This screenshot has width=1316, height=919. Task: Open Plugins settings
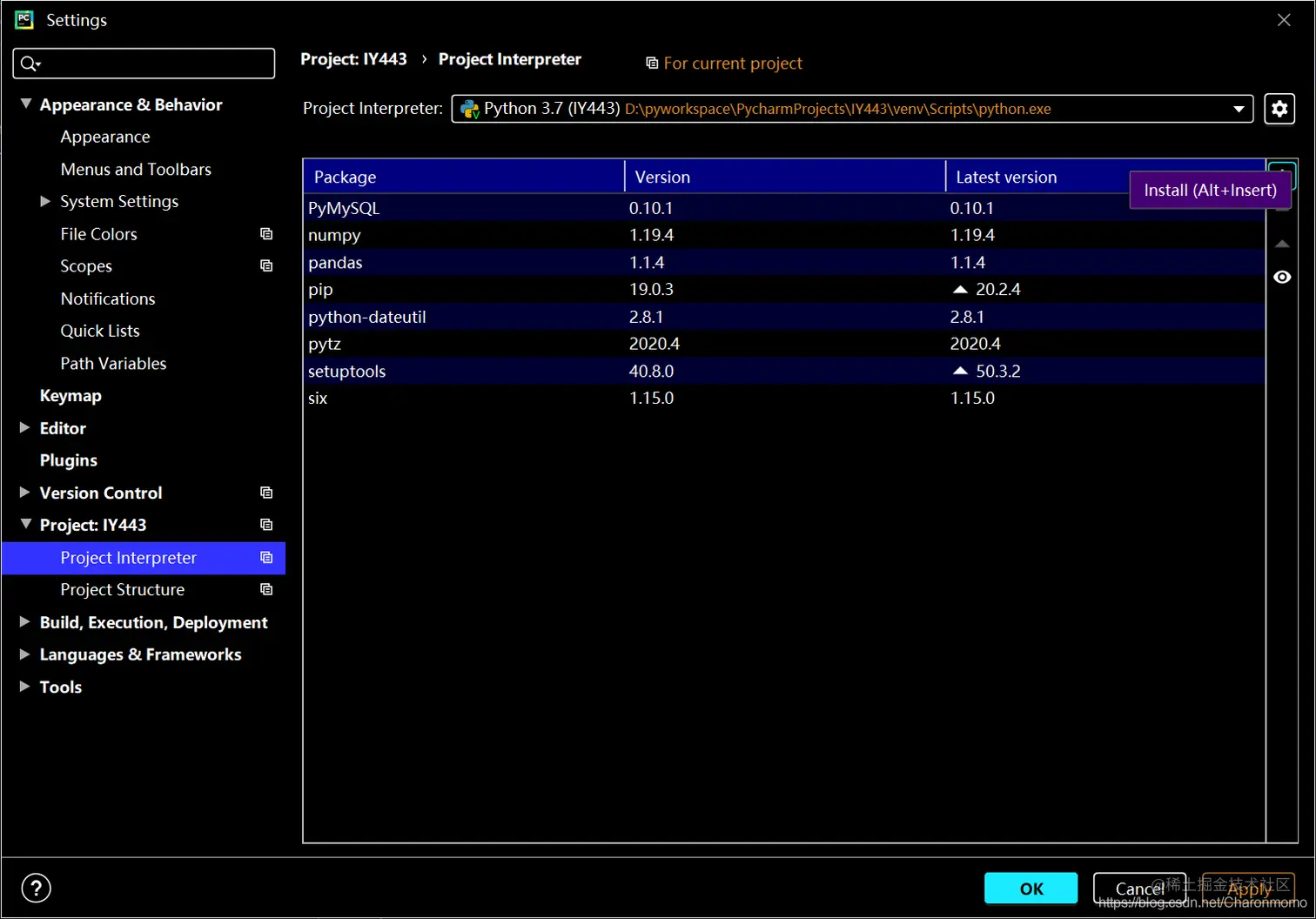point(69,459)
